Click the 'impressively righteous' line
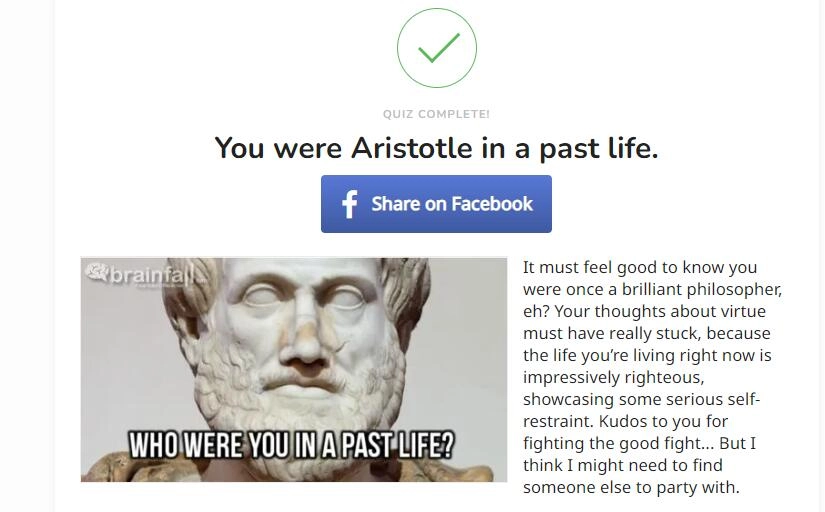Screen dimensions: 825x512 [x=613, y=377]
